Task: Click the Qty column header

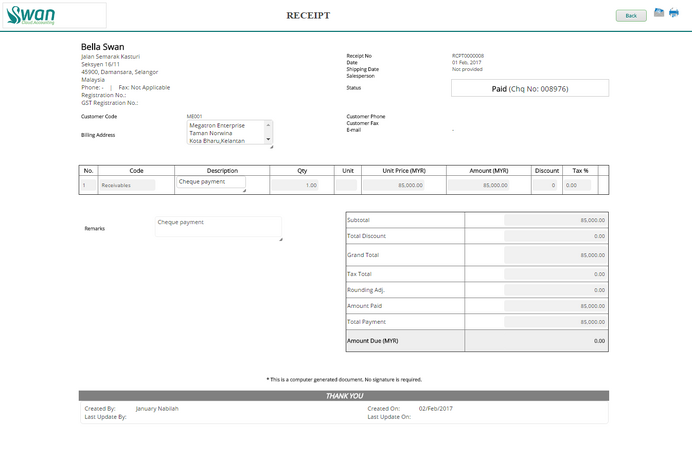Action: [302, 170]
